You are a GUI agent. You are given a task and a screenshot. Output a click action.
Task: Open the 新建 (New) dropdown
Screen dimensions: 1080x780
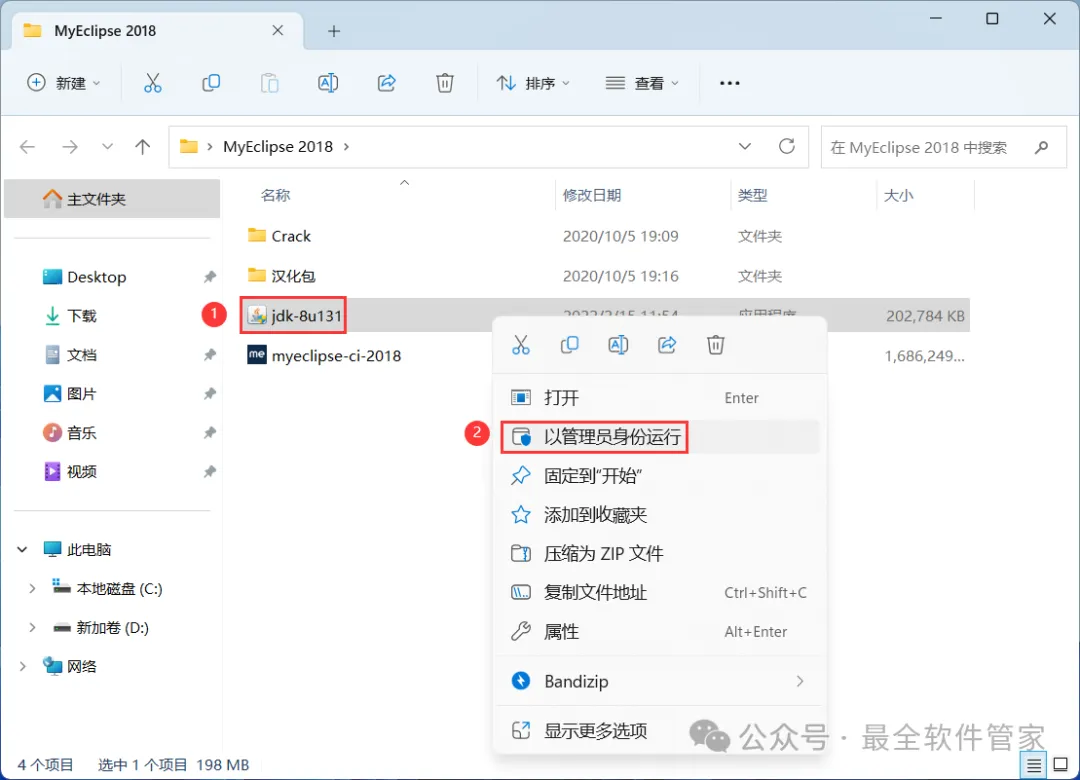click(64, 83)
